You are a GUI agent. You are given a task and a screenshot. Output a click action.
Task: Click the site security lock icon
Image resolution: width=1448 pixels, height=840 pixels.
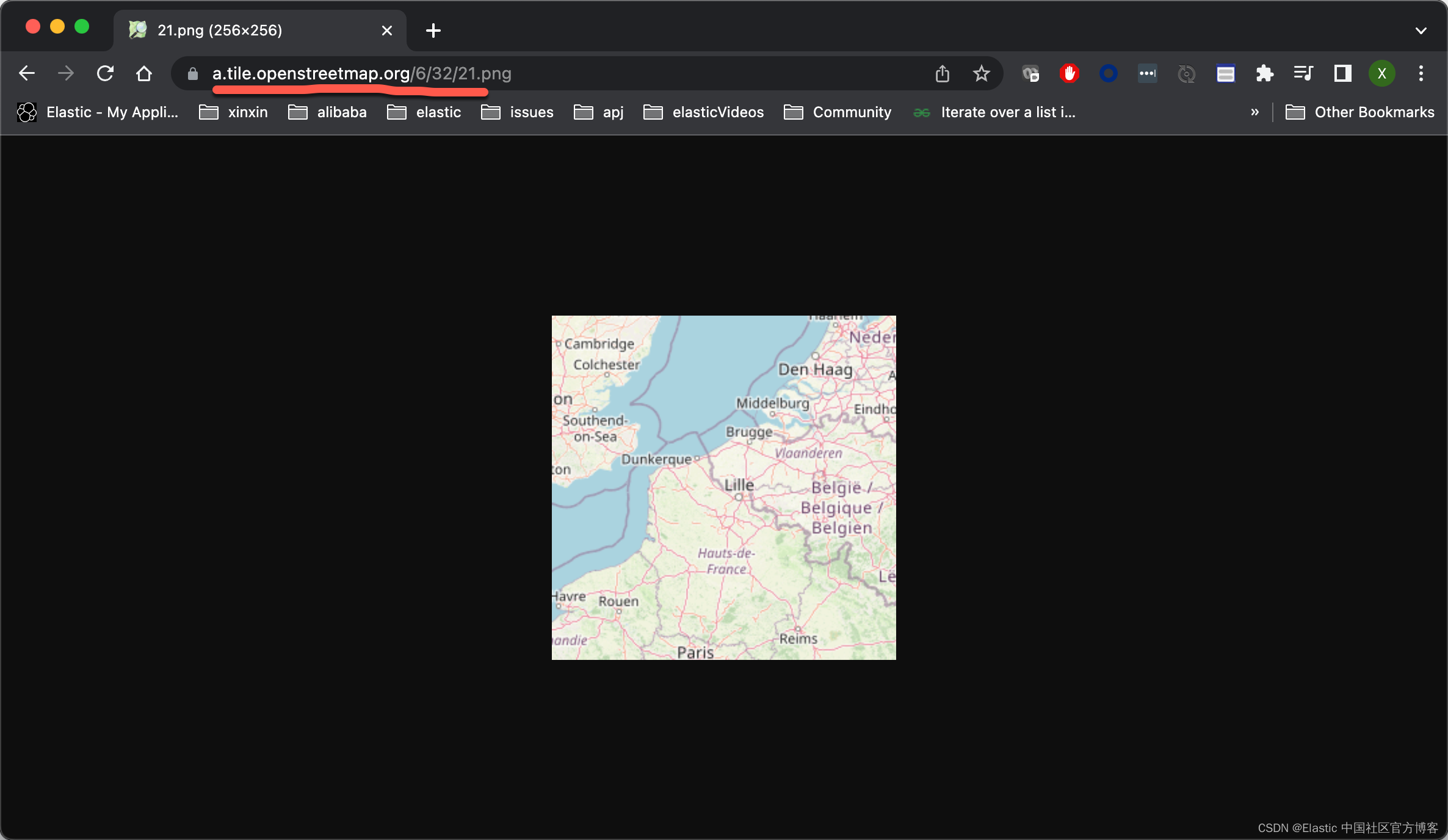(192, 73)
